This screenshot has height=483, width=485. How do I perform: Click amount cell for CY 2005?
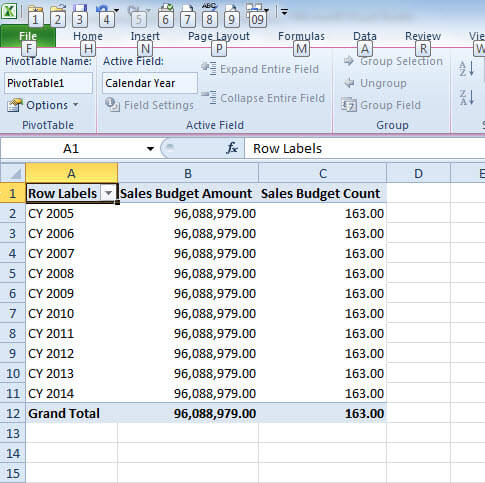pos(188,213)
